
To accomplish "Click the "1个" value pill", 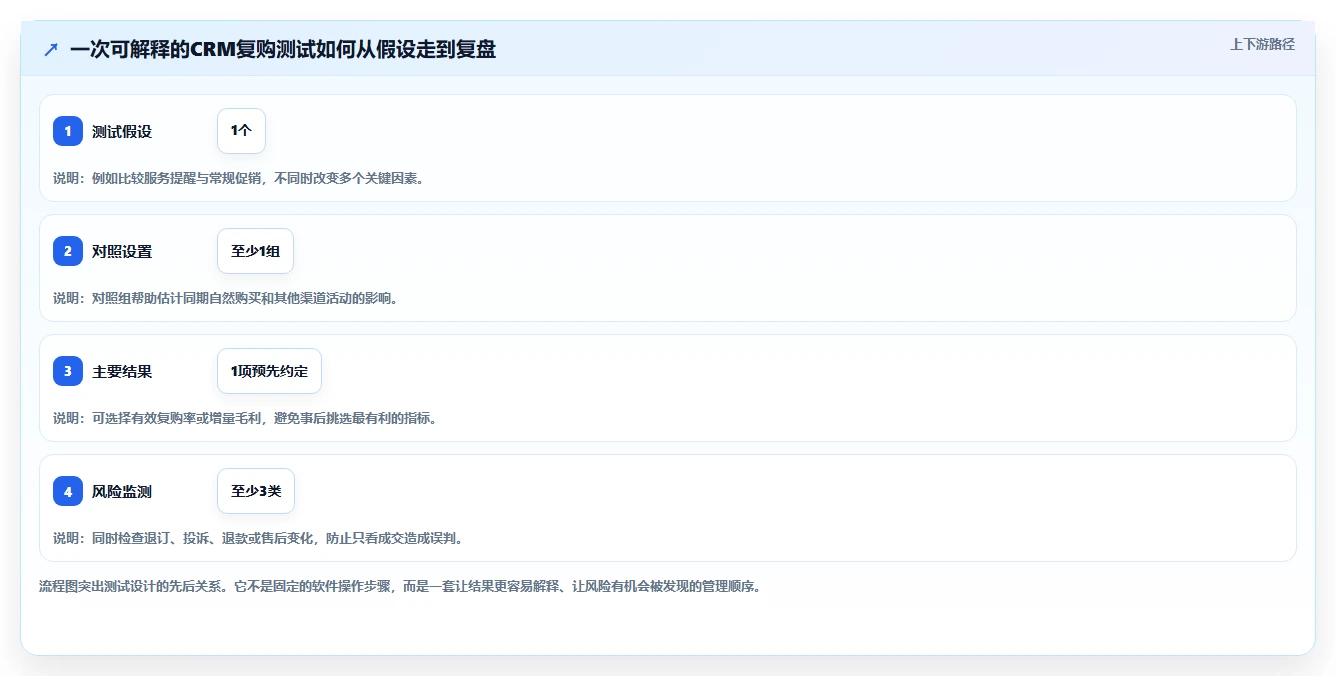I will coord(241,131).
